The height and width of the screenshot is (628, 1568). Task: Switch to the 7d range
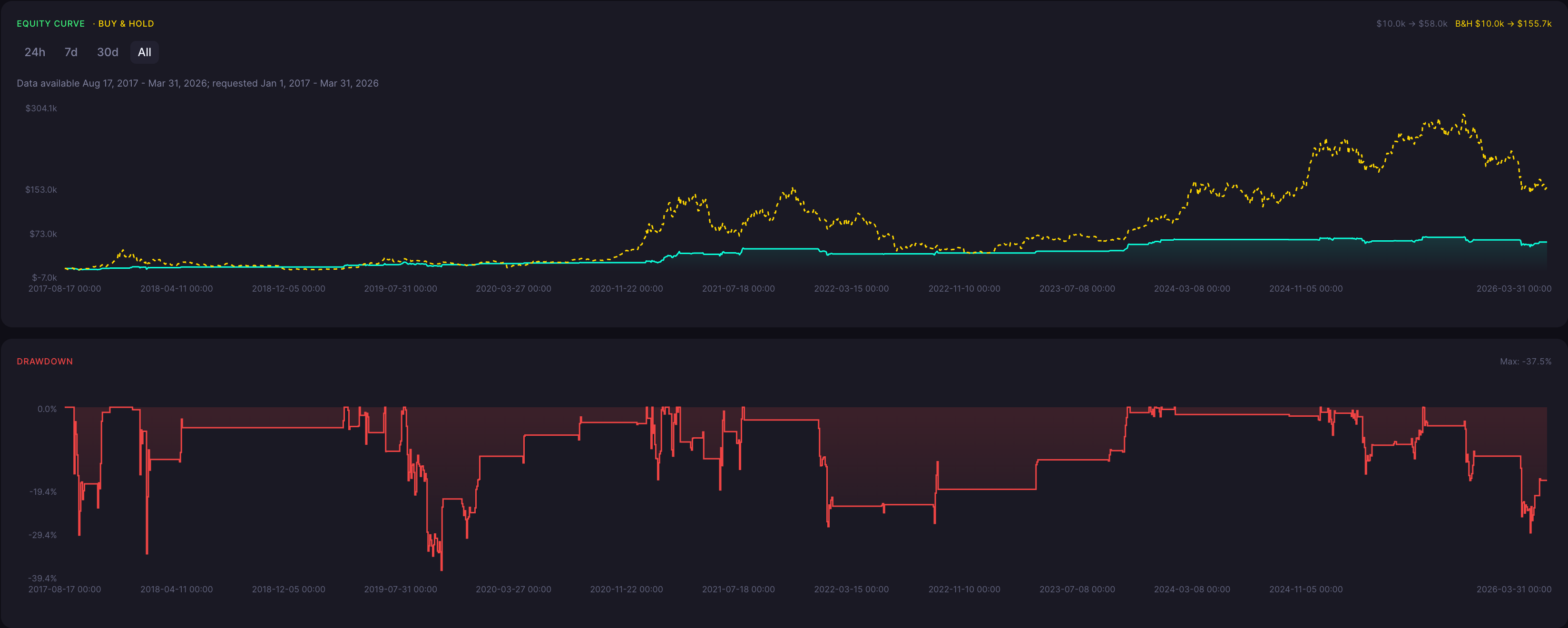point(71,52)
